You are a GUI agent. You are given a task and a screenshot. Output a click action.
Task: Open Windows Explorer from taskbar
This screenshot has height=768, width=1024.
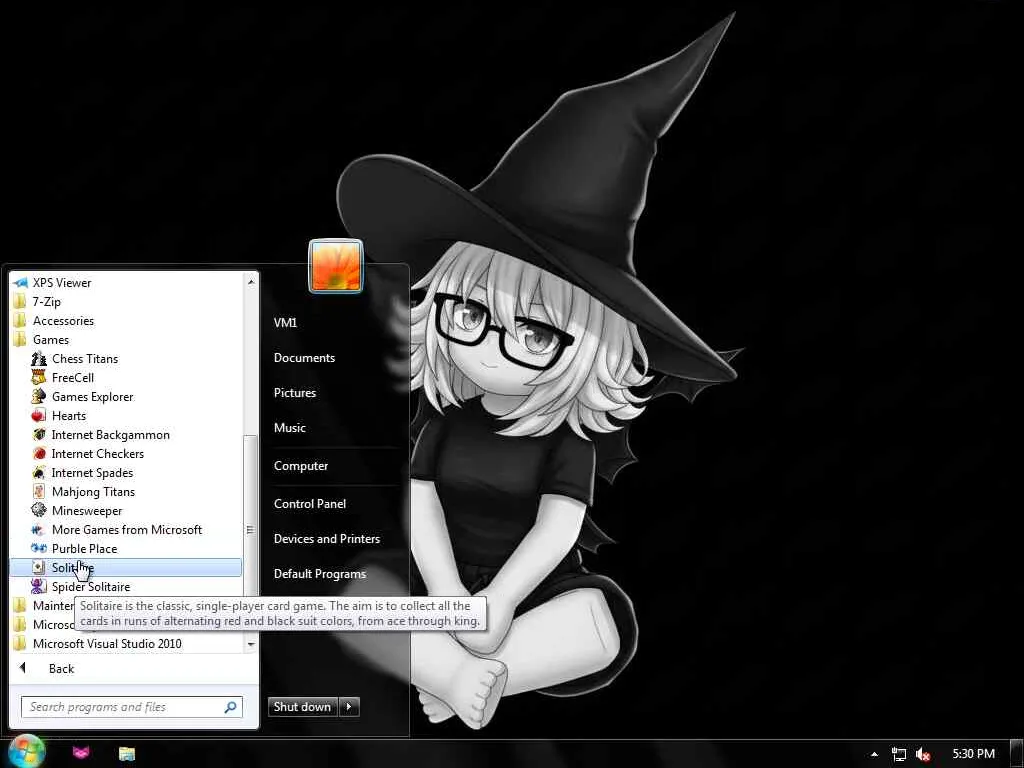pos(127,754)
